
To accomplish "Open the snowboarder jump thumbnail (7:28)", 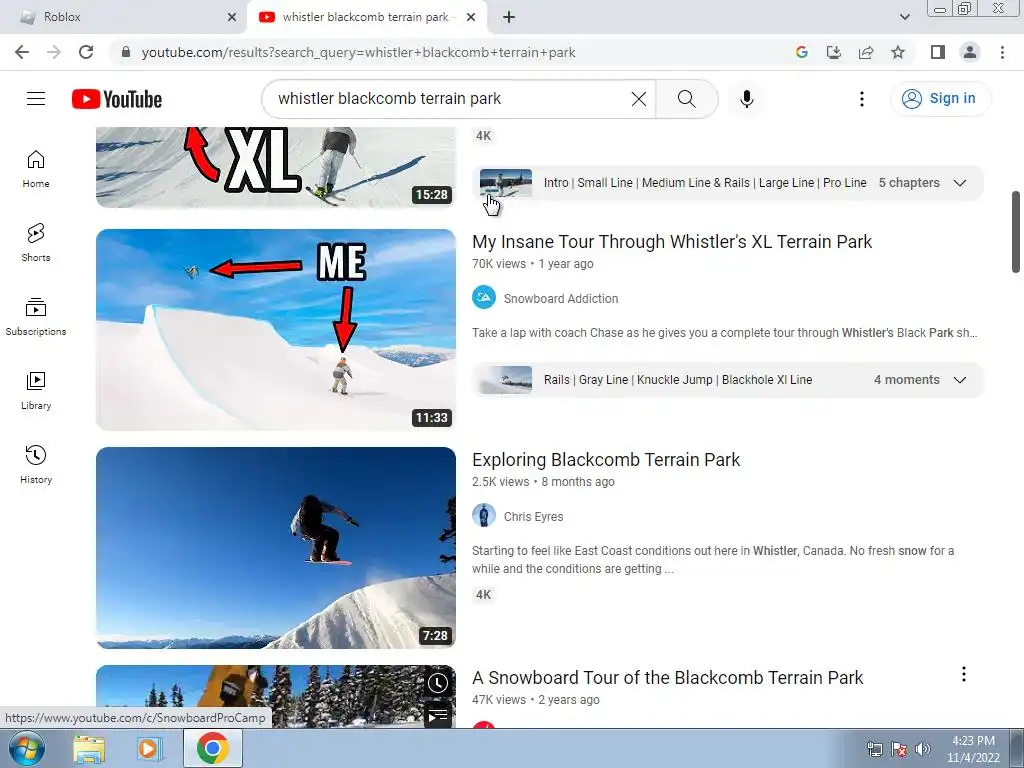I will pyautogui.click(x=276, y=548).
